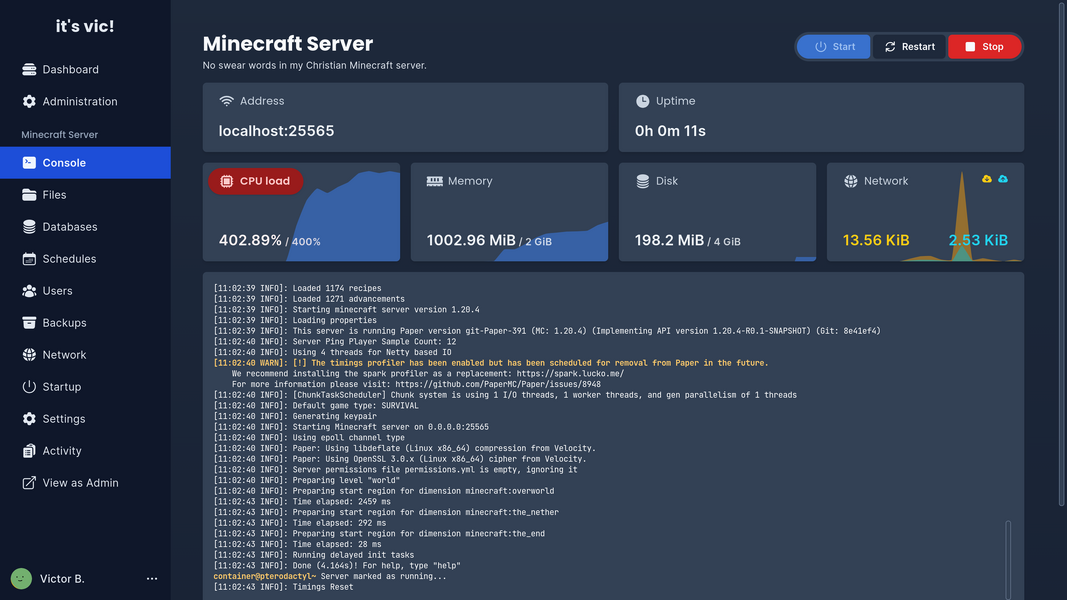Open the Settings menu item
1067x600 pixels.
click(x=63, y=419)
